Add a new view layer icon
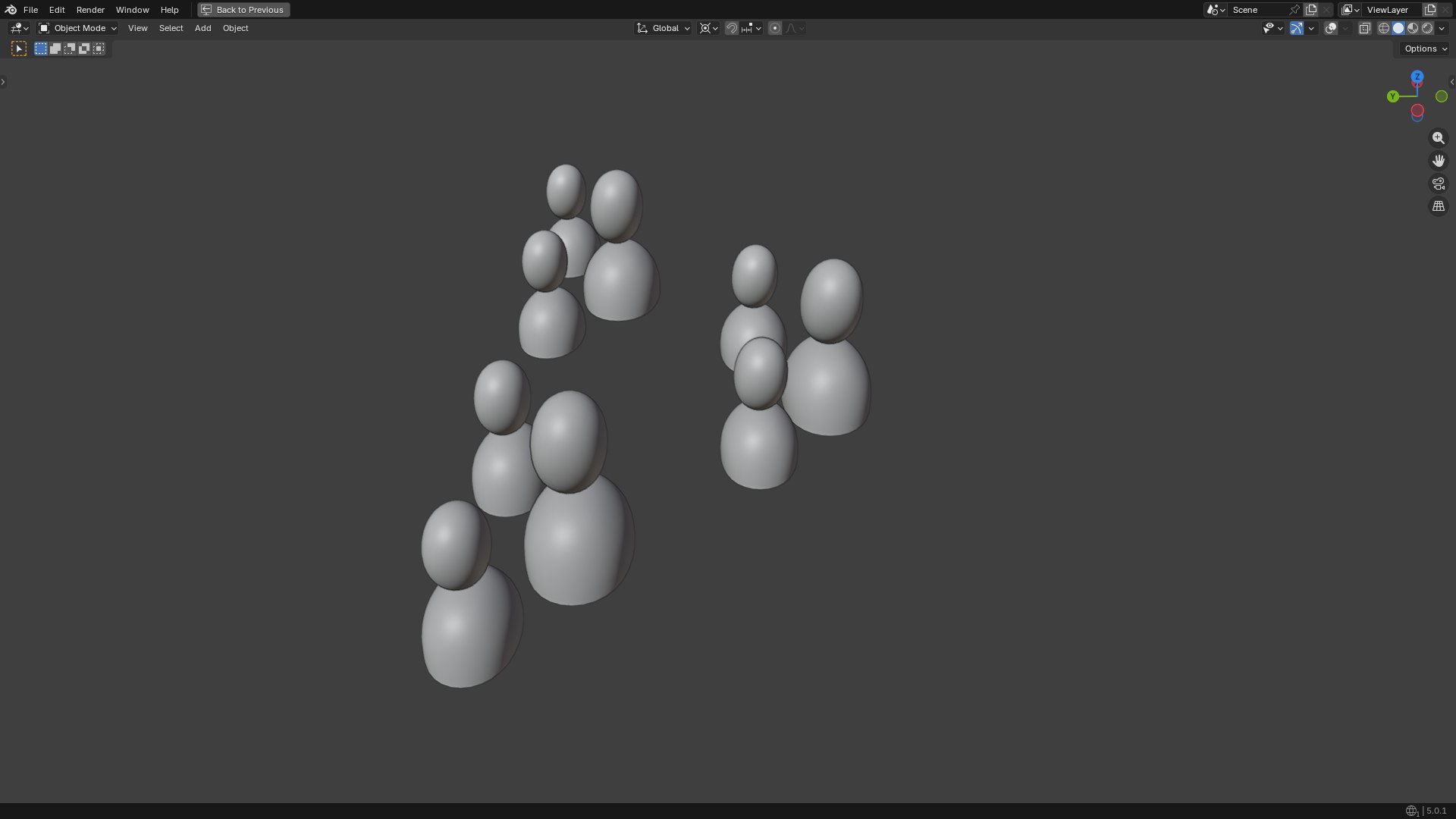Viewport: 1456px width, 819px height. (x=1430, y=10)
